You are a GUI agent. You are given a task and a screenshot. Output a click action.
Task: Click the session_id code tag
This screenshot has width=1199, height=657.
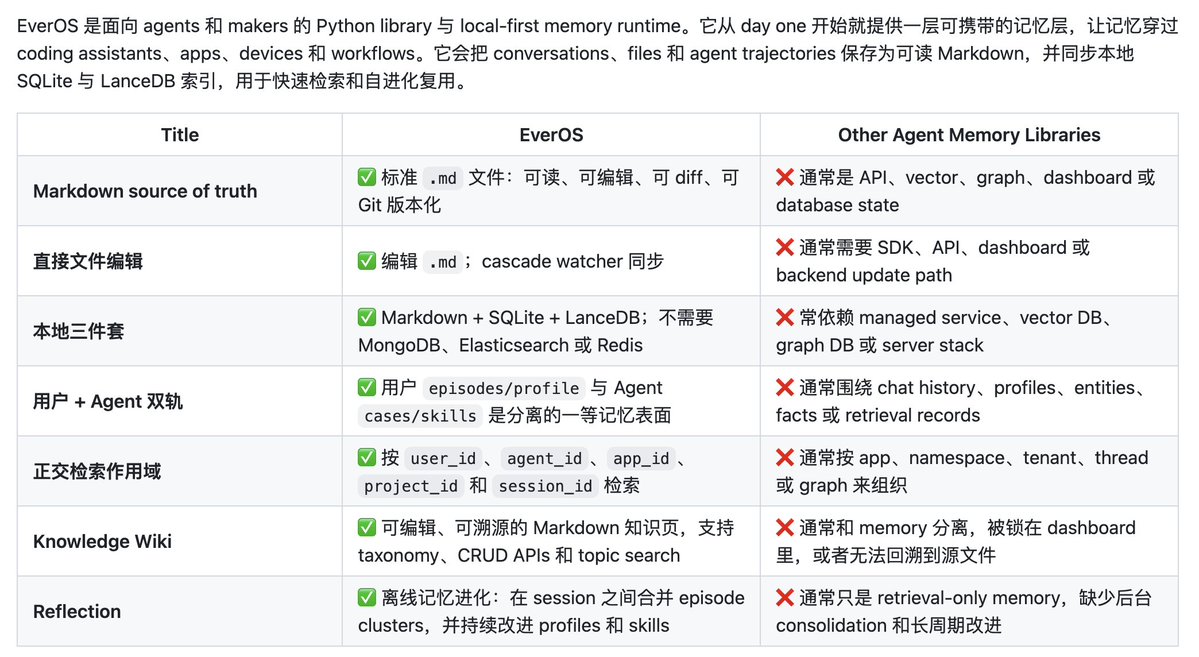[545, 486]
